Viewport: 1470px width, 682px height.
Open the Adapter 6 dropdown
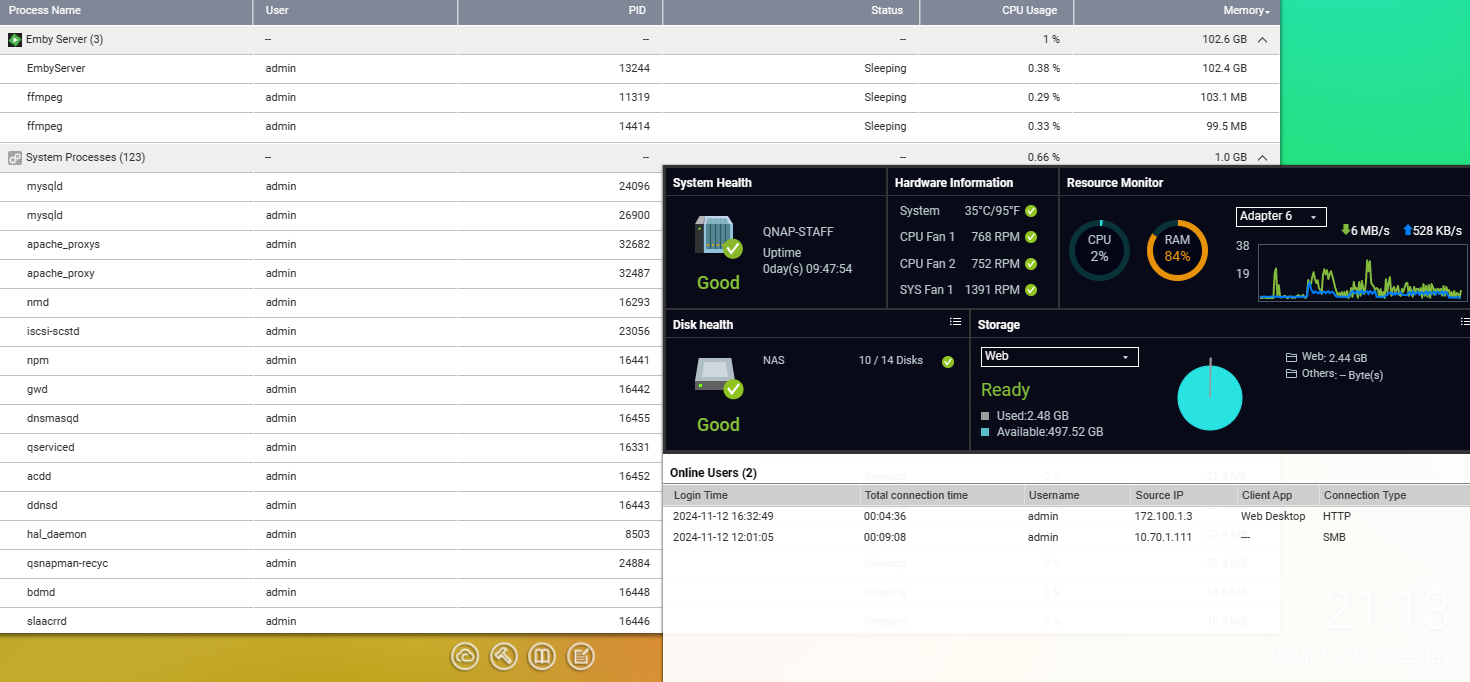(x=1281, y=216)
